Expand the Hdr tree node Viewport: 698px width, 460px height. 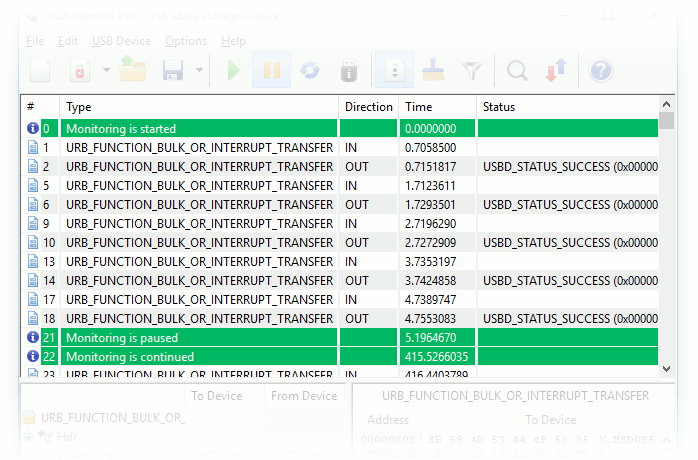(x=28, y=437)
